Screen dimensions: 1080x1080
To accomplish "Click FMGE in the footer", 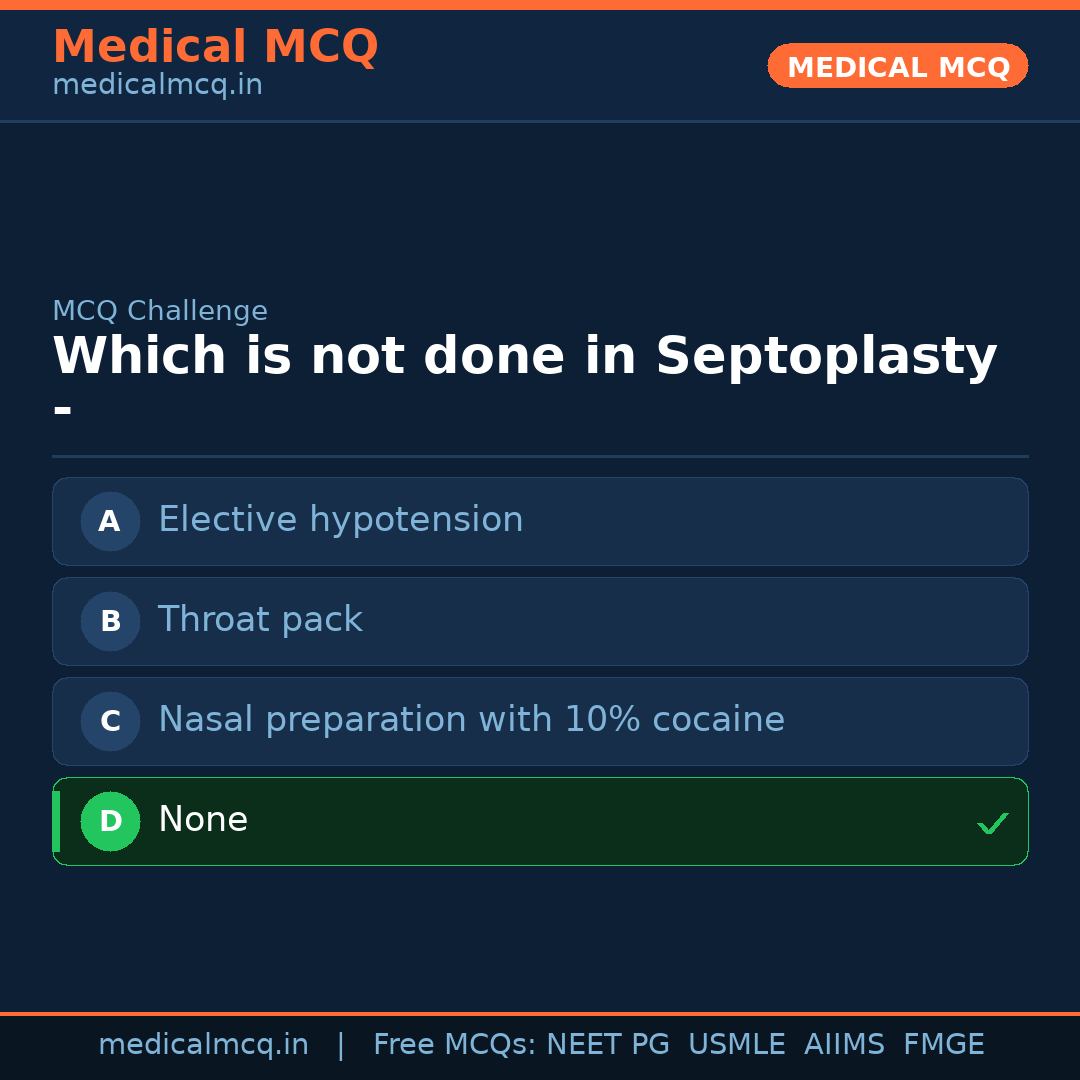I will tap(943, 1045).
